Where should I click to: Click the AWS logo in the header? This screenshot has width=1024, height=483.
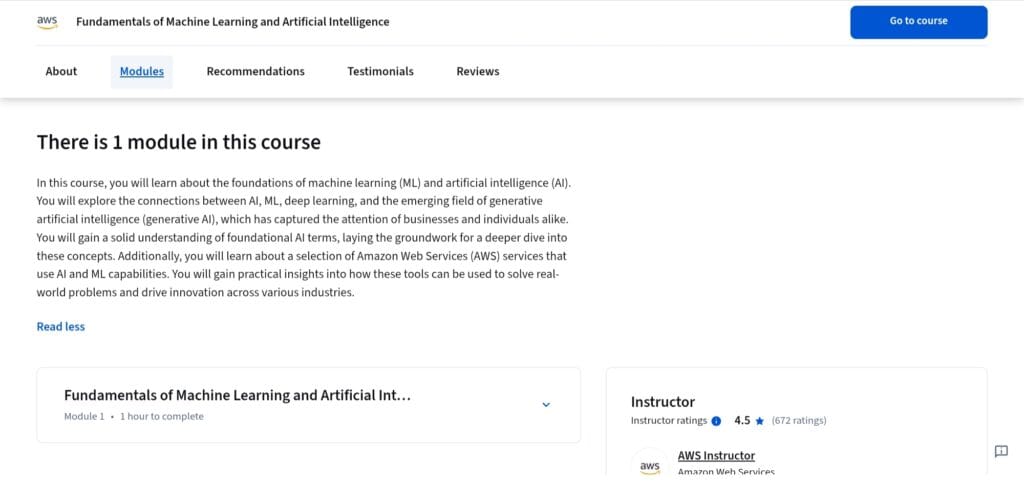point(47,22)
